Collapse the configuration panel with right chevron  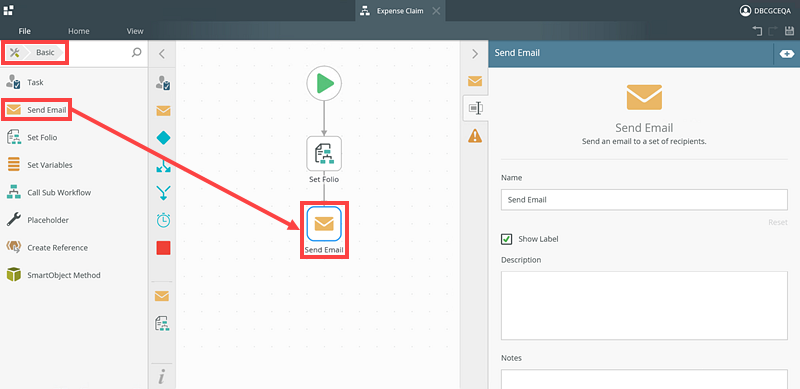tap(475, 54)
